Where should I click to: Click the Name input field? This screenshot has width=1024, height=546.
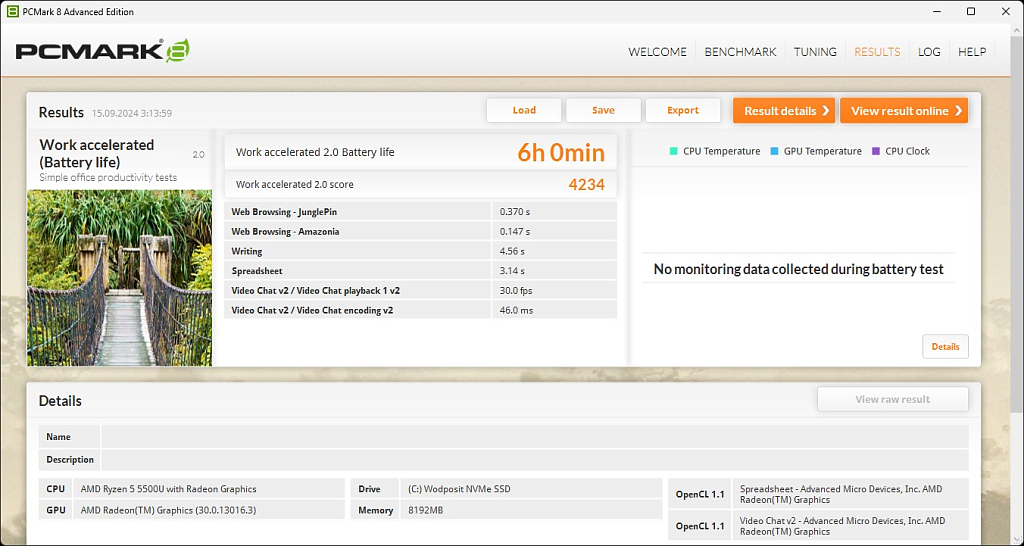[534, 437]
